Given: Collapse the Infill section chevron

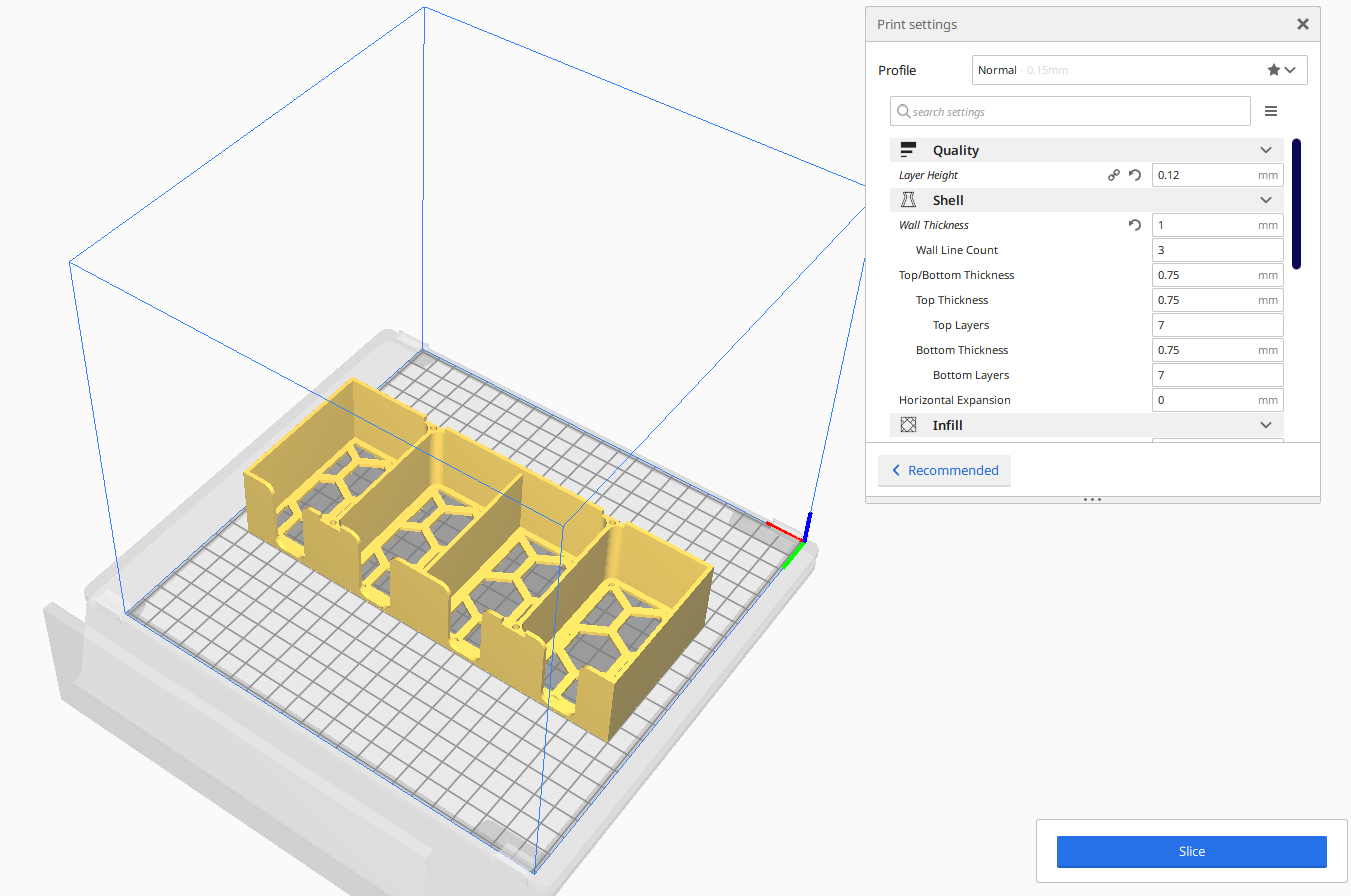Looking at the screenshot, I should [1266, 425].
